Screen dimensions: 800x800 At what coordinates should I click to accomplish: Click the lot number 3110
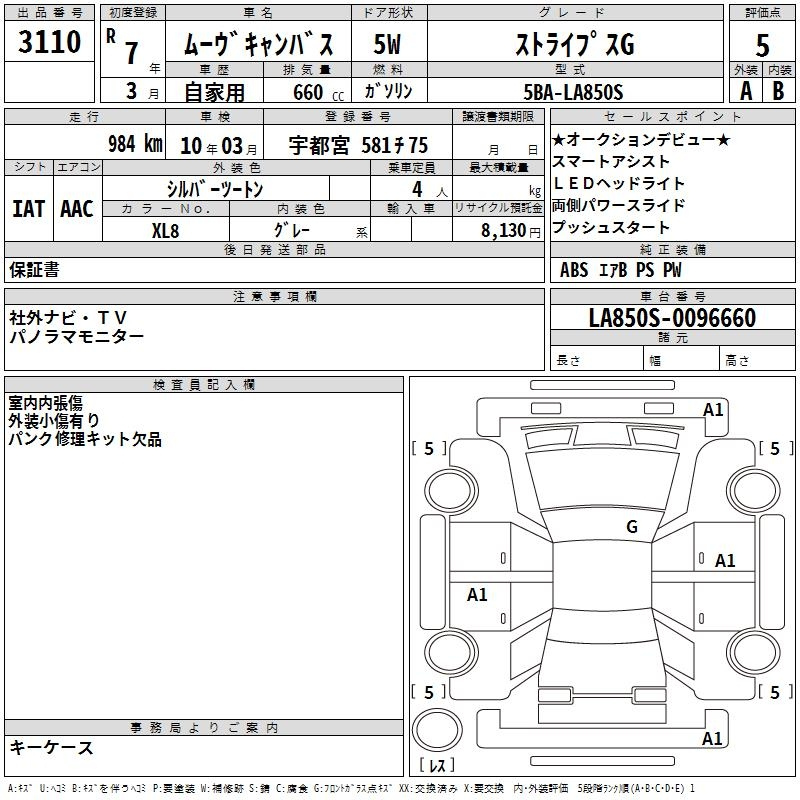(50, 43)
